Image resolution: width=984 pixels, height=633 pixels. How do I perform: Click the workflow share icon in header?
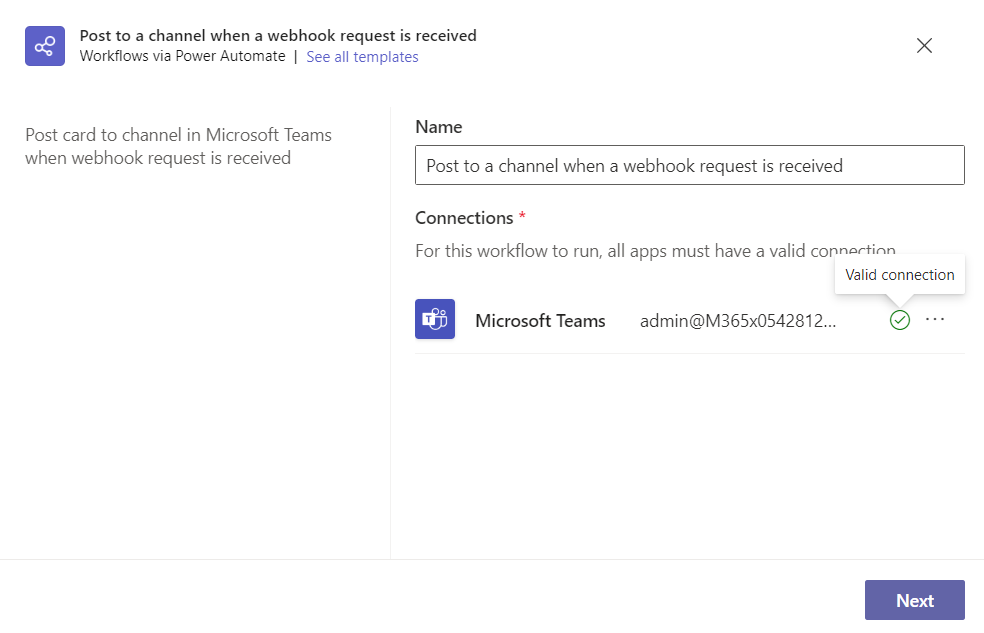(x=45, y=46)
